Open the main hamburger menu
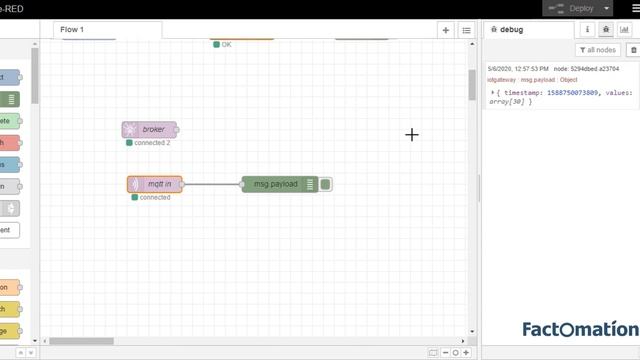Image resolution: width=640 pixels, height=360 pixels. point(636,8)
